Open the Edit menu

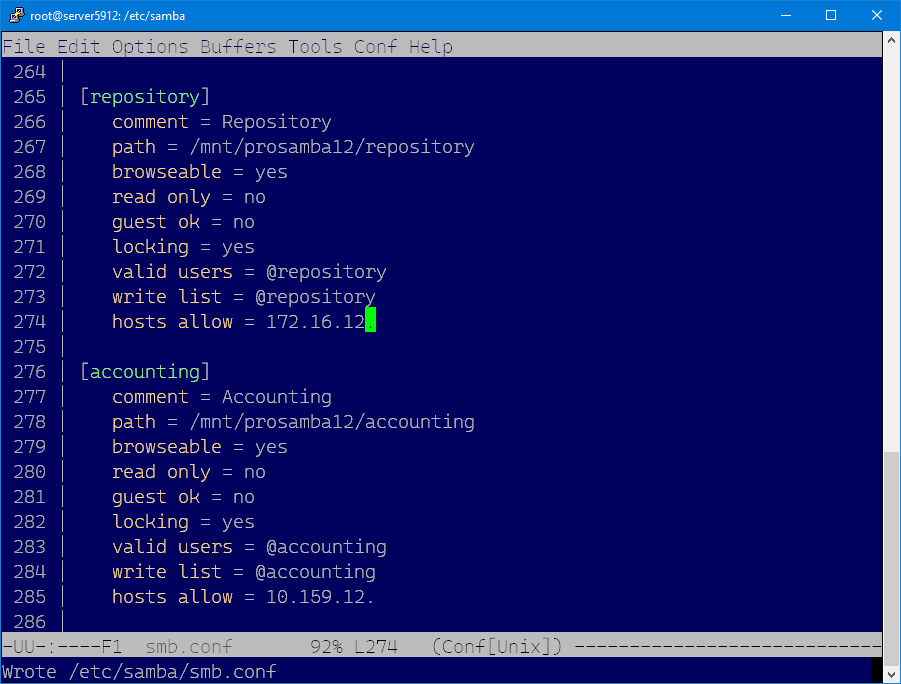click(x=79, y=47)
